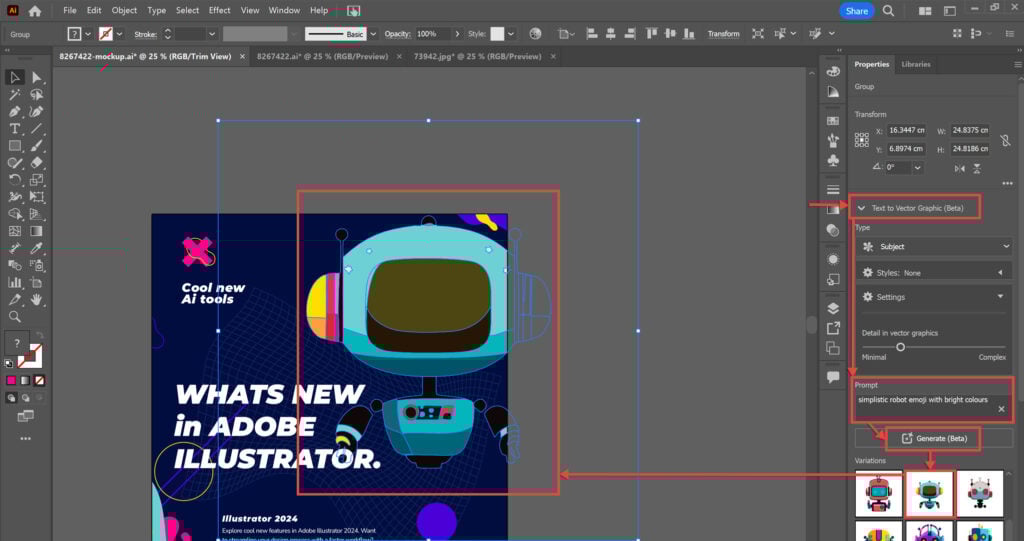
Task: Select the Free Transform tool
Action: click(x=37, y=197)
